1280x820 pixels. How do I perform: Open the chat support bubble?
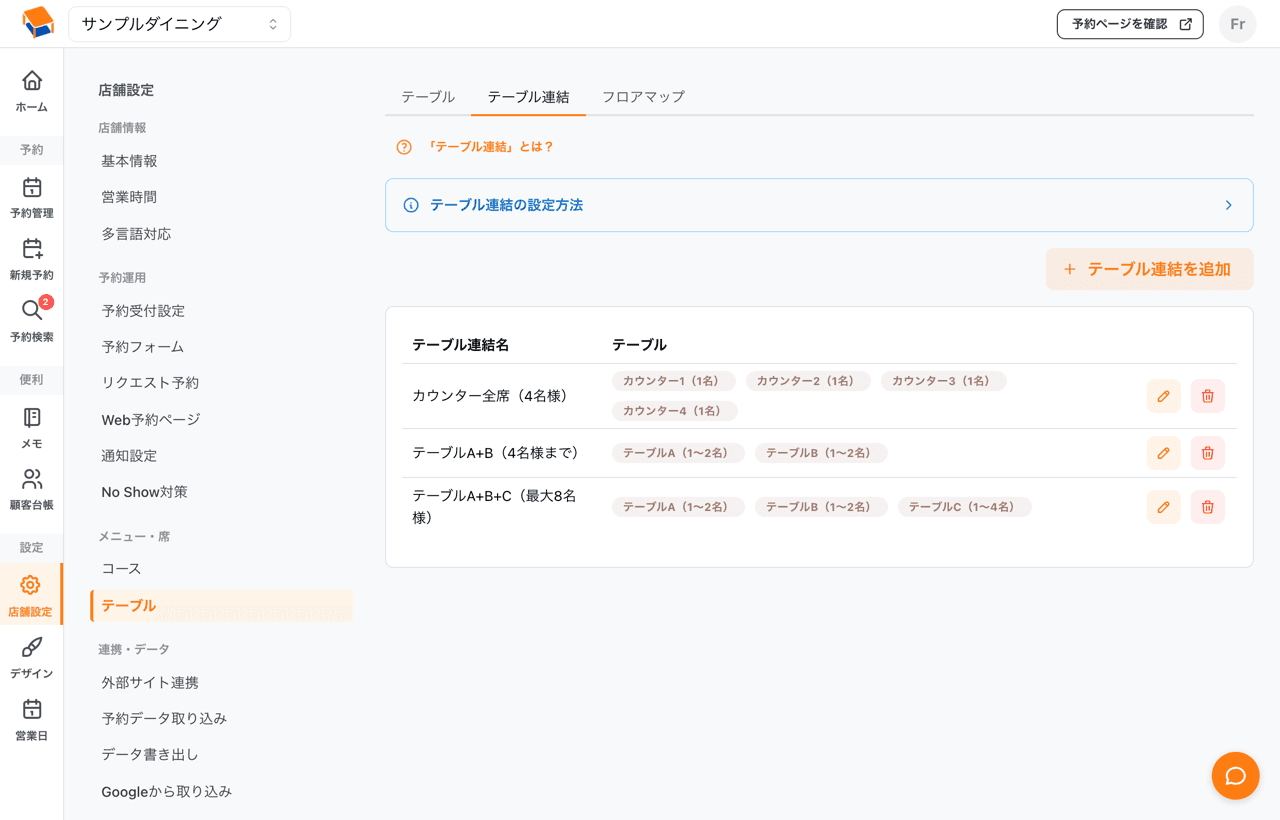(1235, 776)
